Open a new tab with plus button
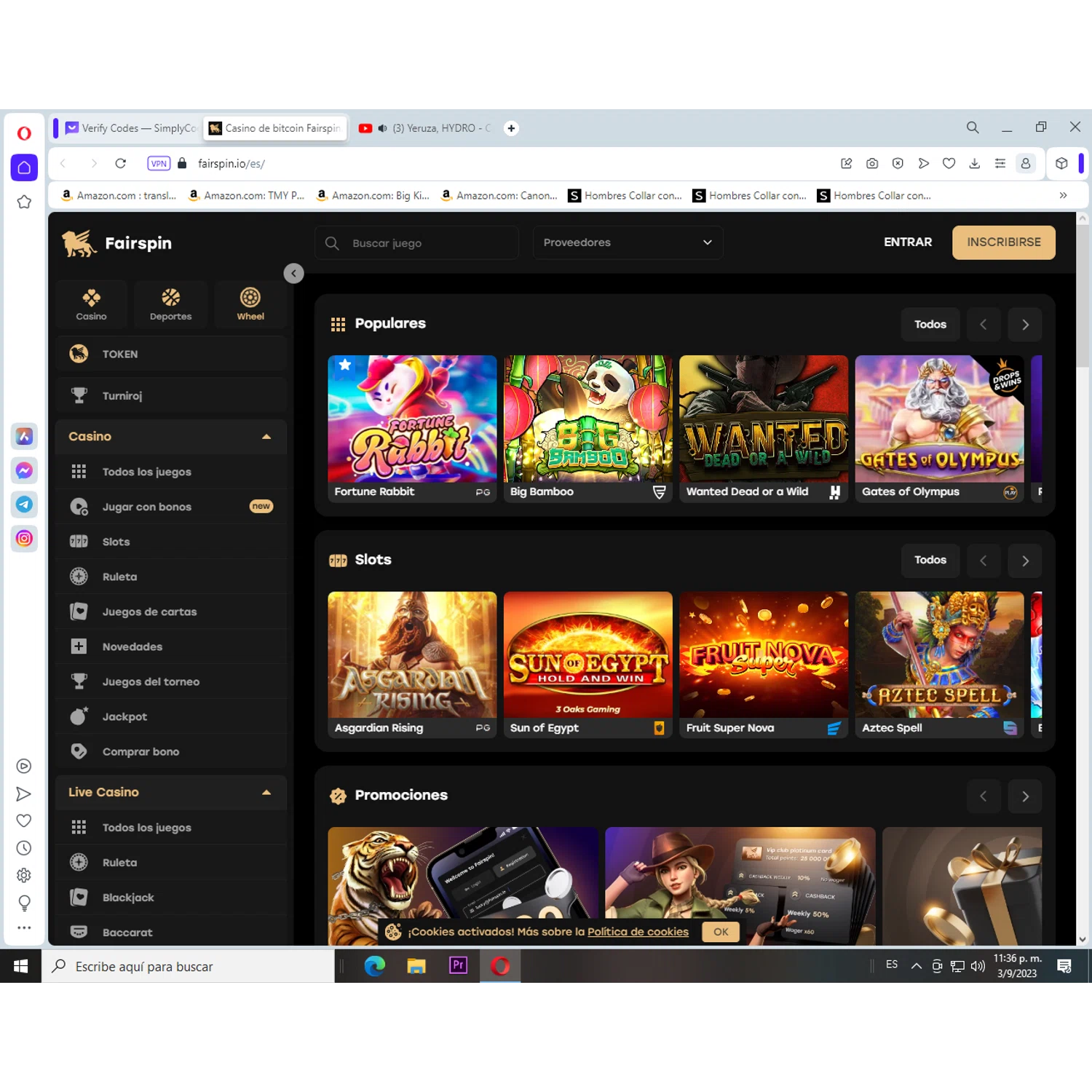 tap(511, 128)
